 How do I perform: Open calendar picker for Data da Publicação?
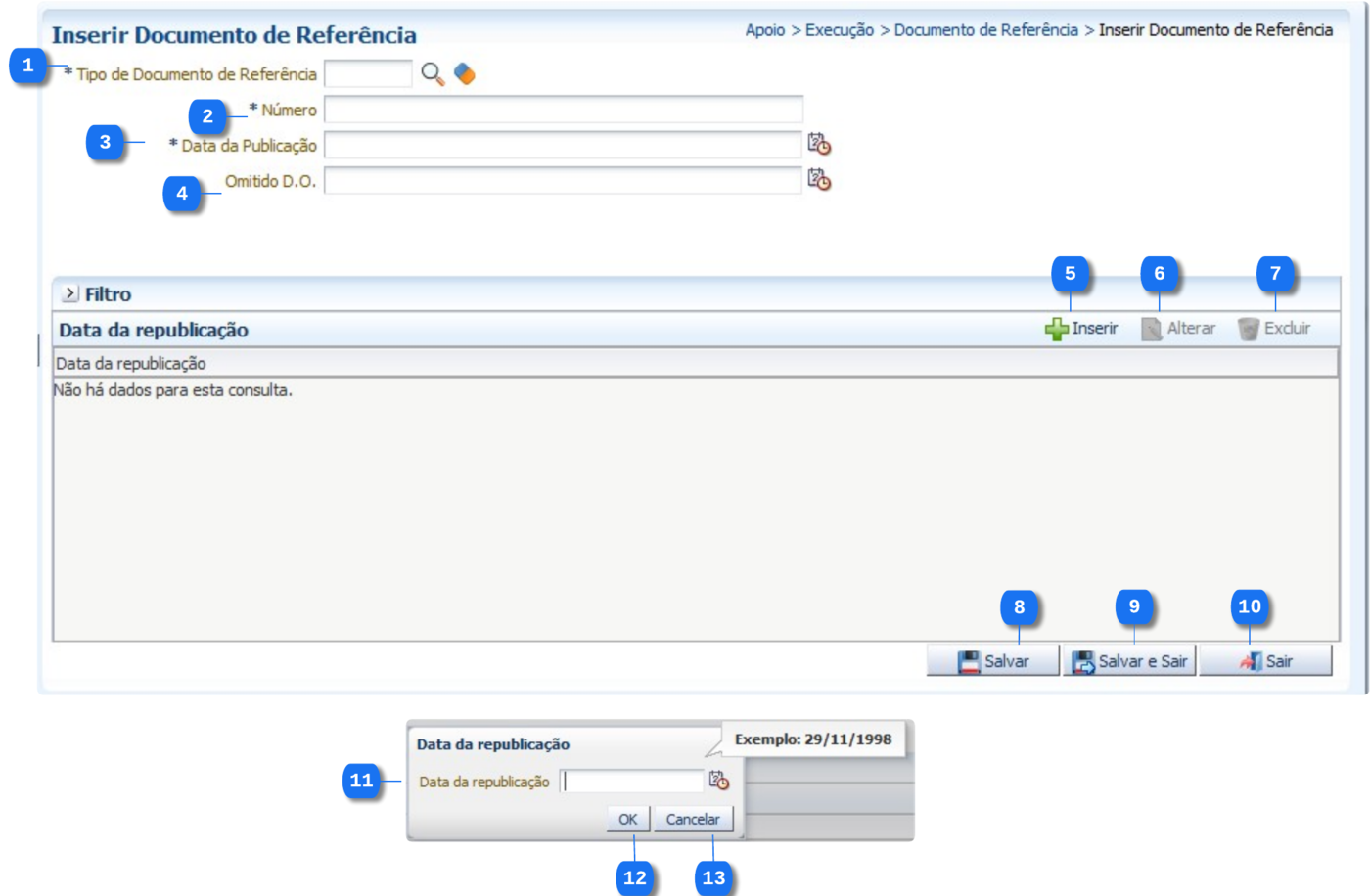[818, 145]
